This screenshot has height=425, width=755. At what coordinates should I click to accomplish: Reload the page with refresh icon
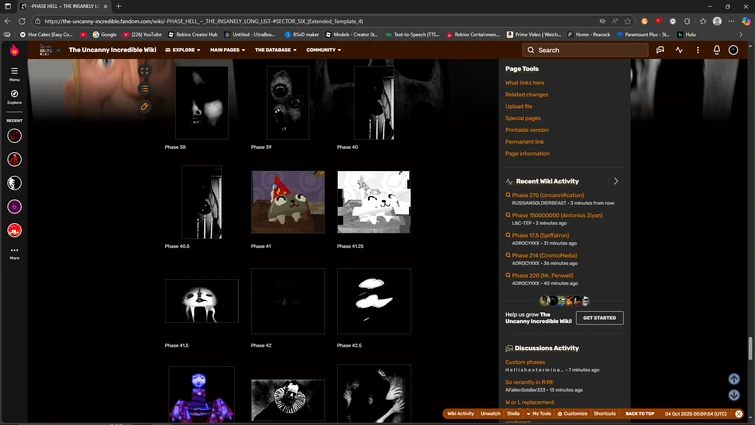[x=22, y=21]
